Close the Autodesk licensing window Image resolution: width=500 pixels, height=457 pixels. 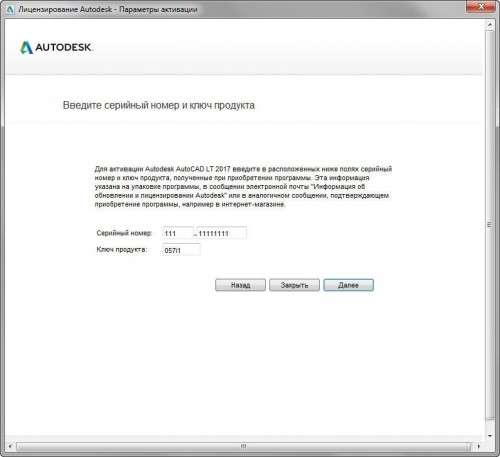point(480,7)
